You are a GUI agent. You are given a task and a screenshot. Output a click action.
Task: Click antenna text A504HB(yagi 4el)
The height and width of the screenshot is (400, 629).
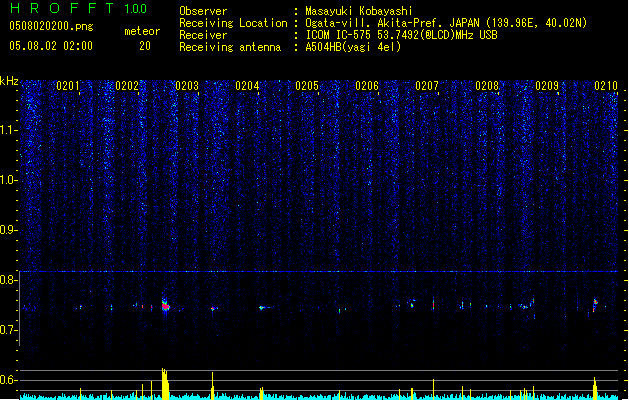click(x=353, y=47)
